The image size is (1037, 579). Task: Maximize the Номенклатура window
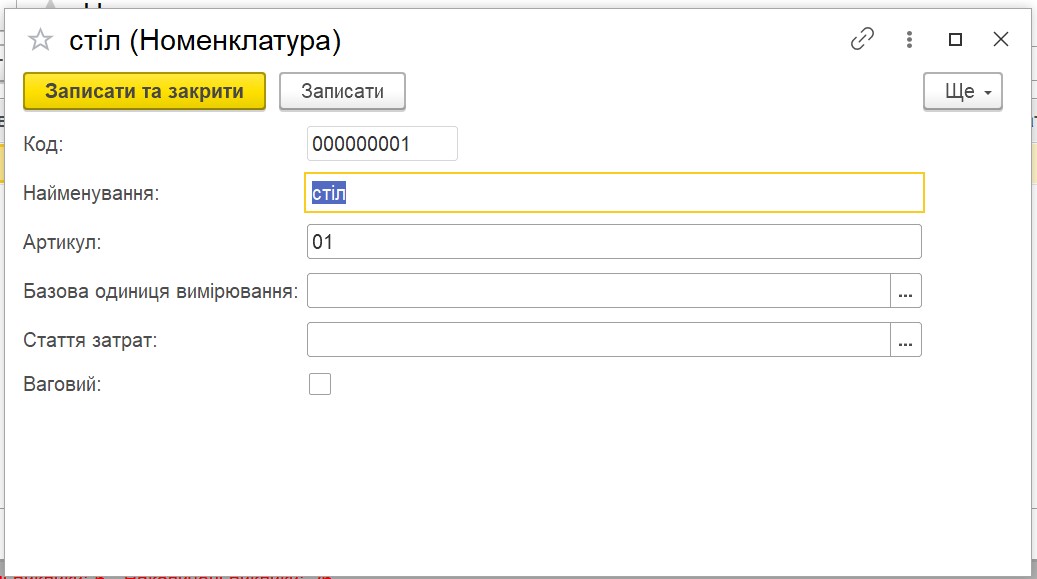coord(955,40)
